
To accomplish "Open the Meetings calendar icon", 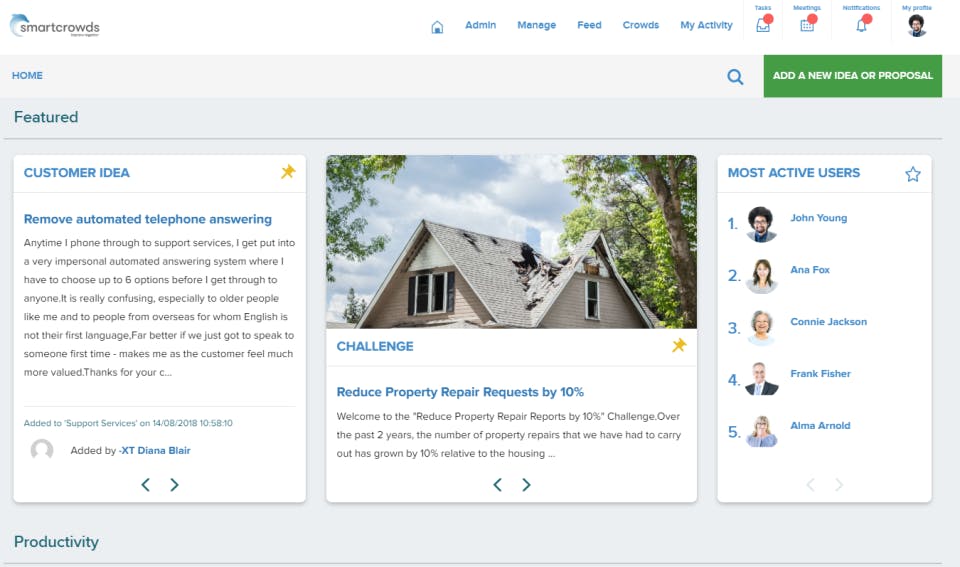I will click(x=807, y=24).
